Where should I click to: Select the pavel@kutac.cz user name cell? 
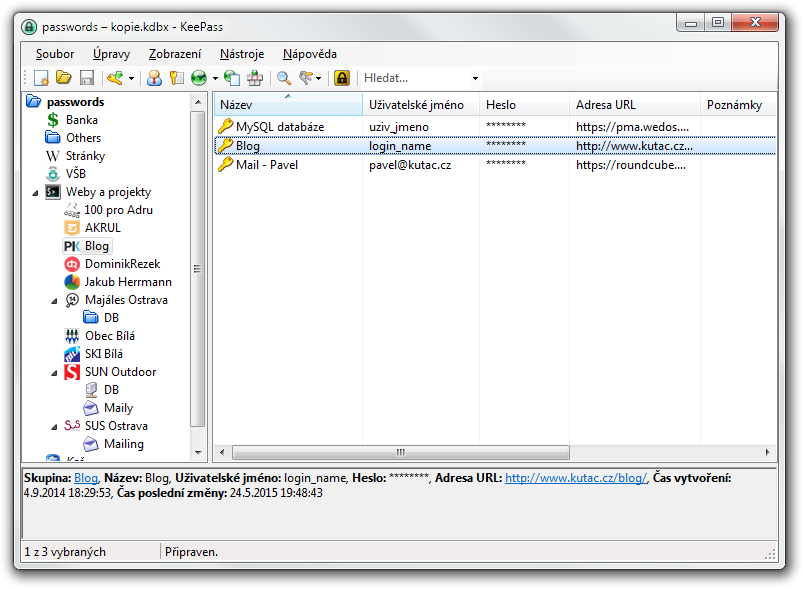pos(410,165)
